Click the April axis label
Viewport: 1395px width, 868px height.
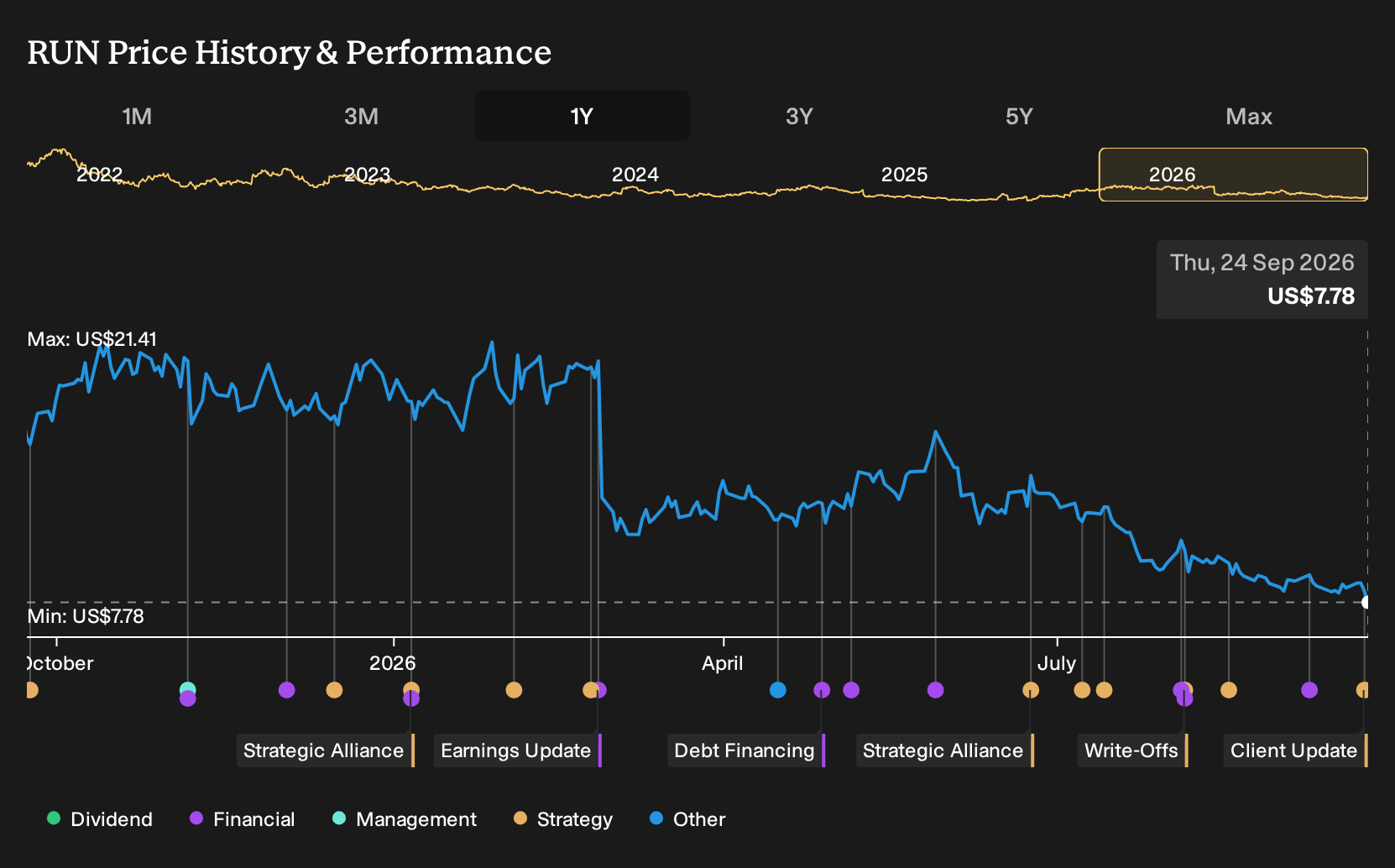723,663
